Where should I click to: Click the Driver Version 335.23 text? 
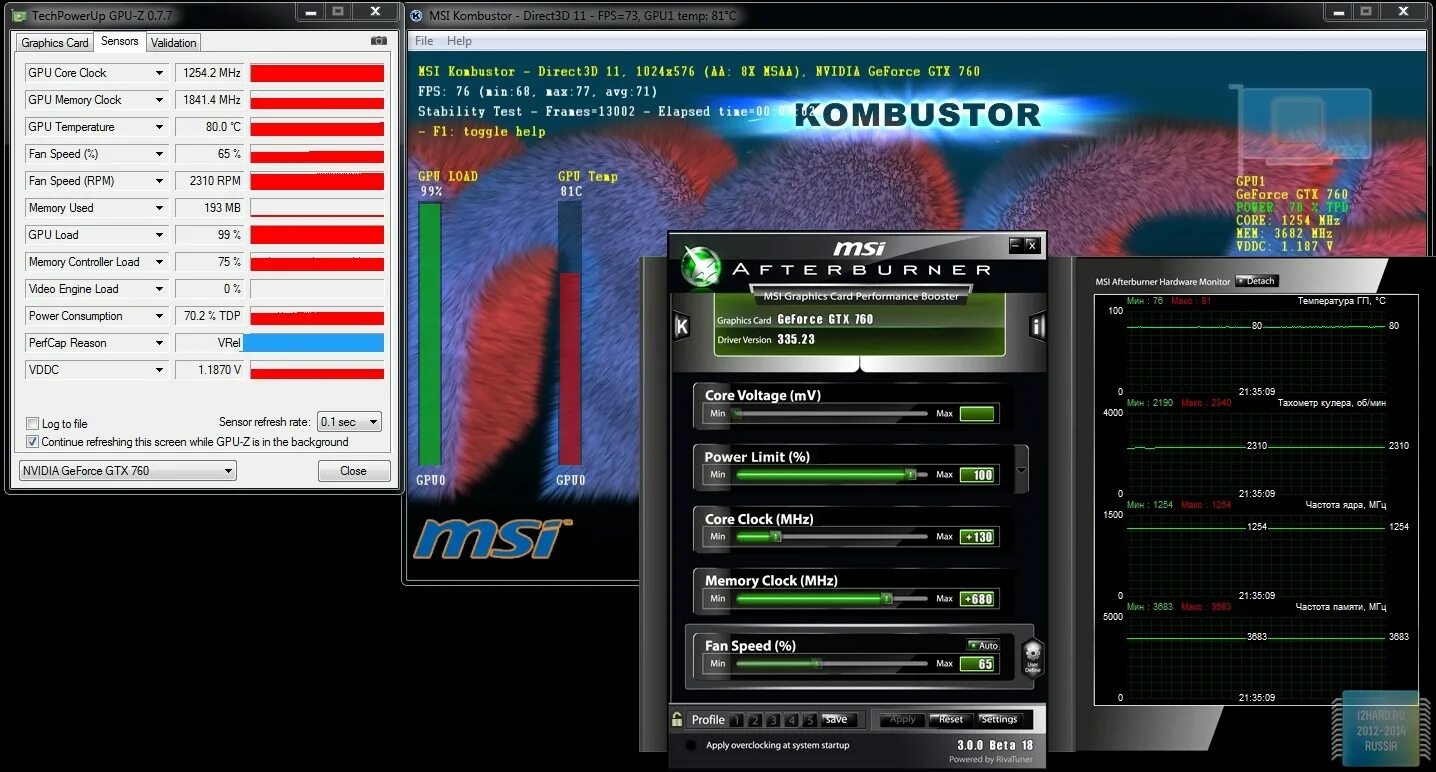tap(766, 340)
